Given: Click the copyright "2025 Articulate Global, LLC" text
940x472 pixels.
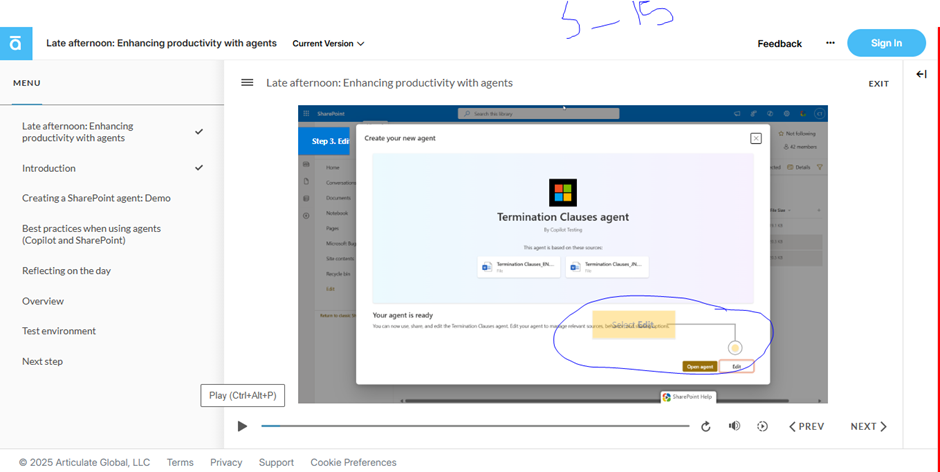Looking at the screenshot, I should coord(84,462).
